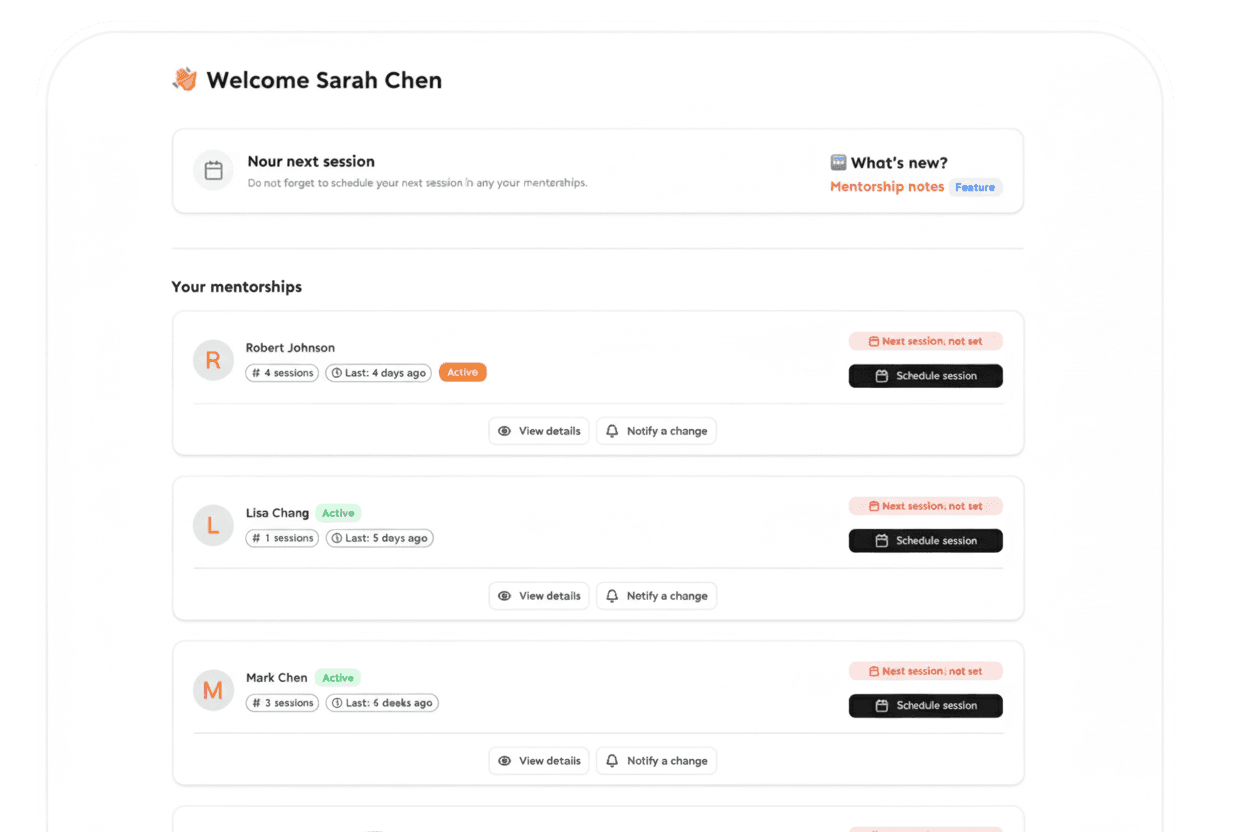Notify a change for Lisa Chang
Screen dimensions: 1248x832
[656, 596]
